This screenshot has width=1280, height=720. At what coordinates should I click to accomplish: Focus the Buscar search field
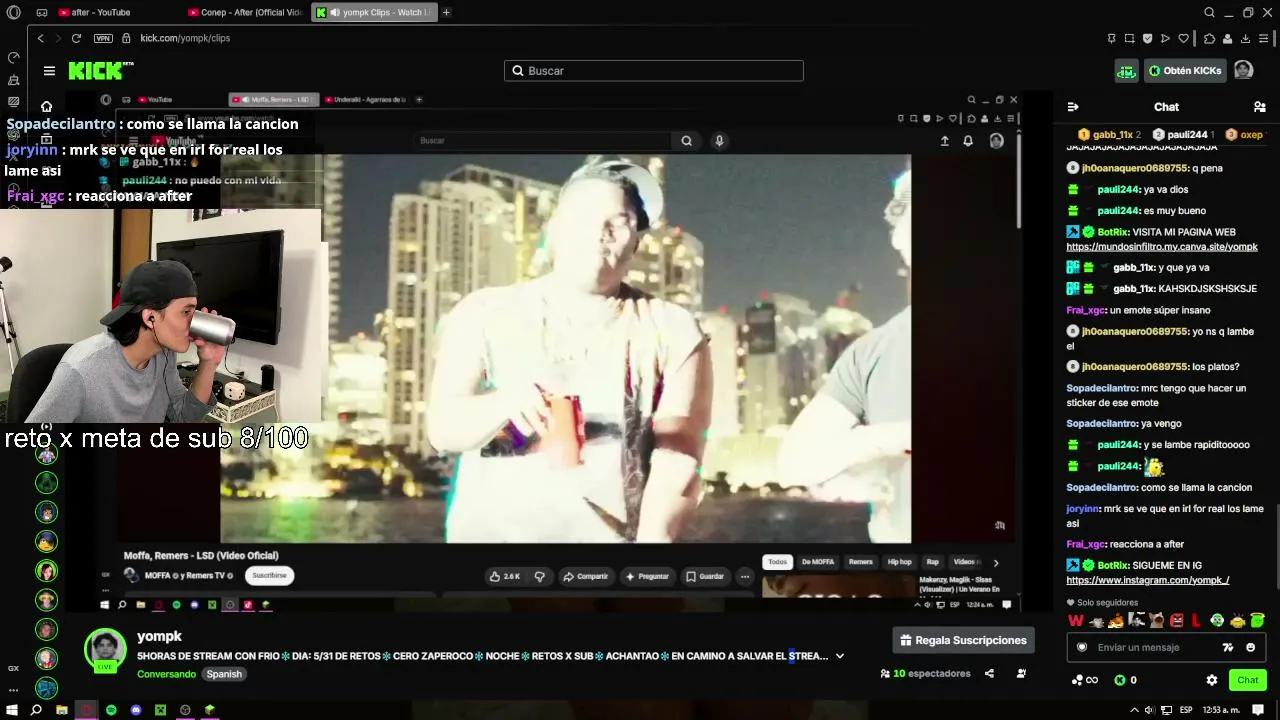pyautogui.click(x=654, y=71)
